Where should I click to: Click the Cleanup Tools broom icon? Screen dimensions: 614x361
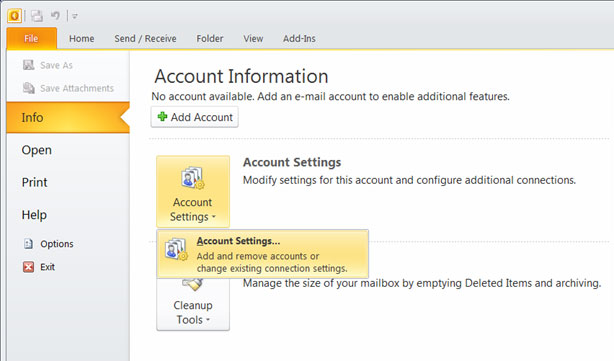click(193, 285)
